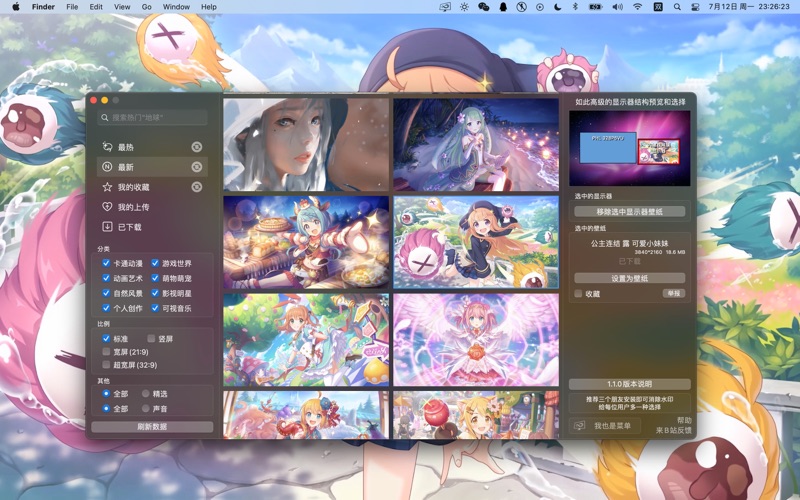This screenshot has height=500, width=800.
Task: Enable the 宽屏 (21:9) checkbox
Action: [106, 352]
